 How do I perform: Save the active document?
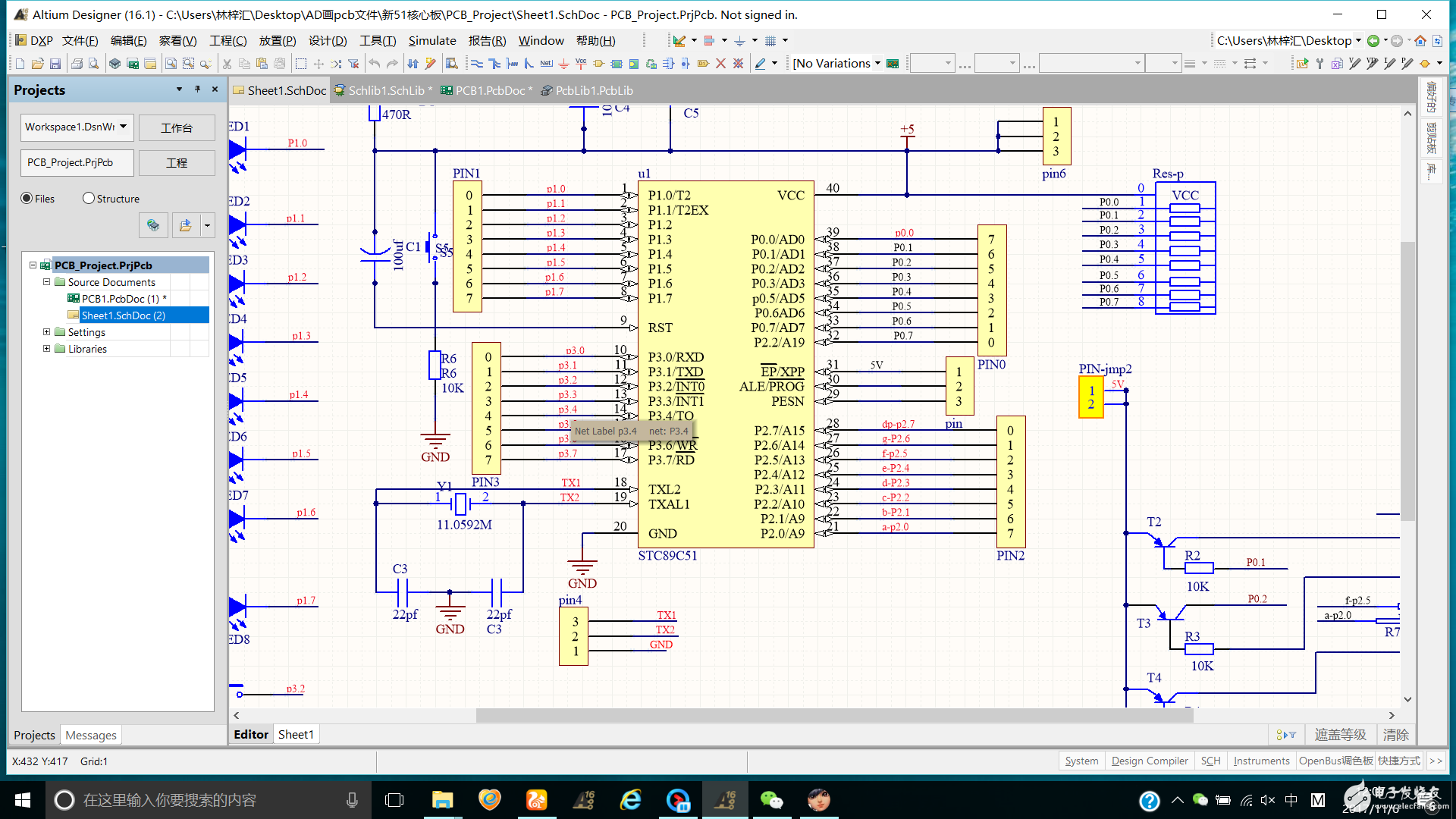coord(55,64)
